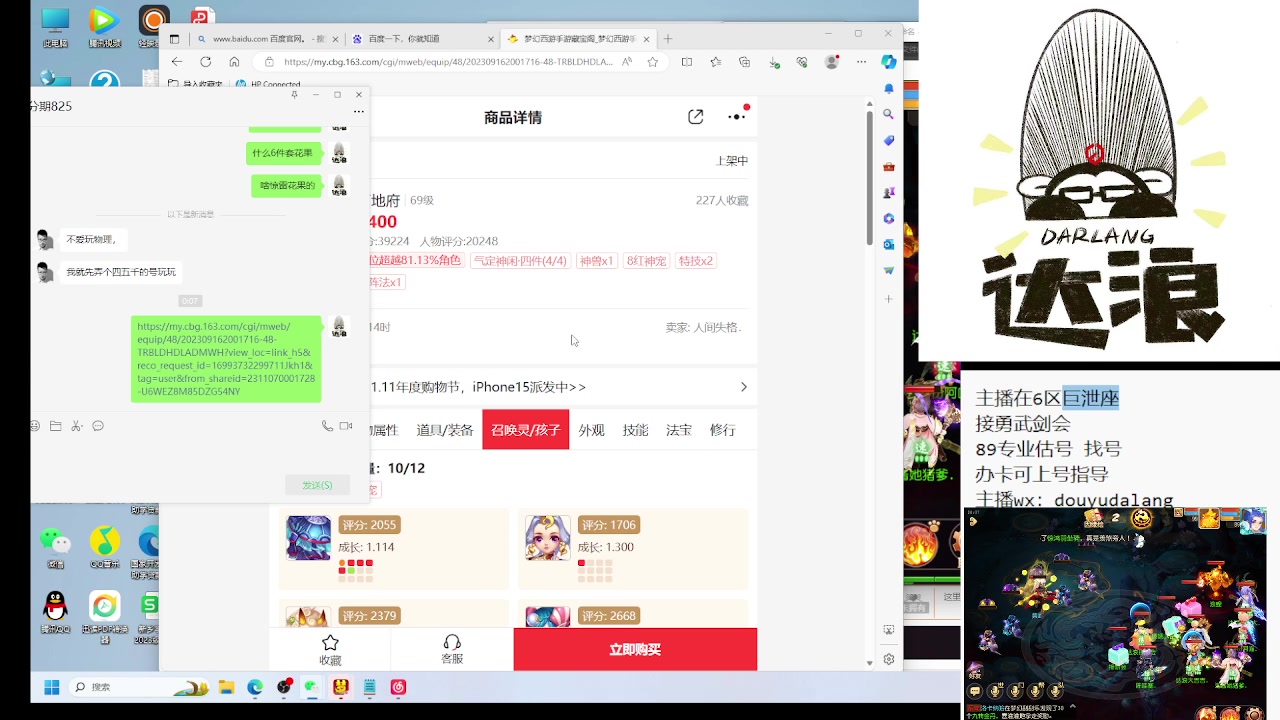Click the 什么6件套花果 chat message
Image resolution: width=1280 pixels, height=720 pixels.
point(284,153)
